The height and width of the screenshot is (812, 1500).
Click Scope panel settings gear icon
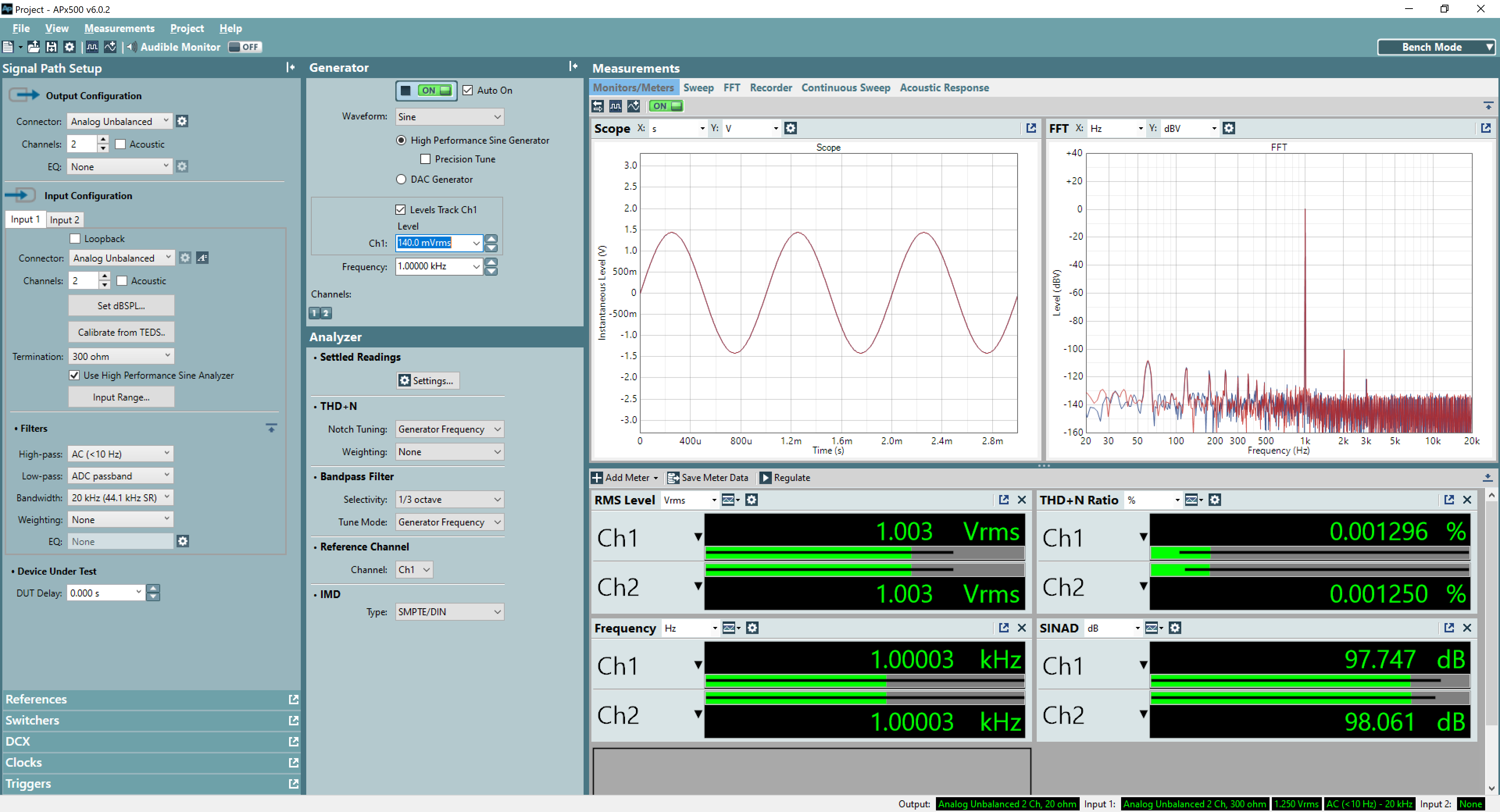tap(790, 128)
